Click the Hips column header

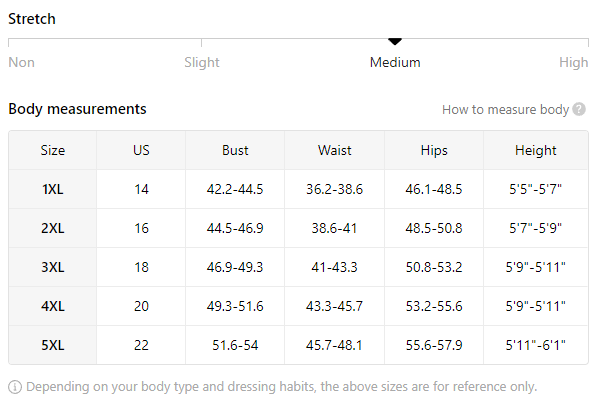click(x=434, y=150)
